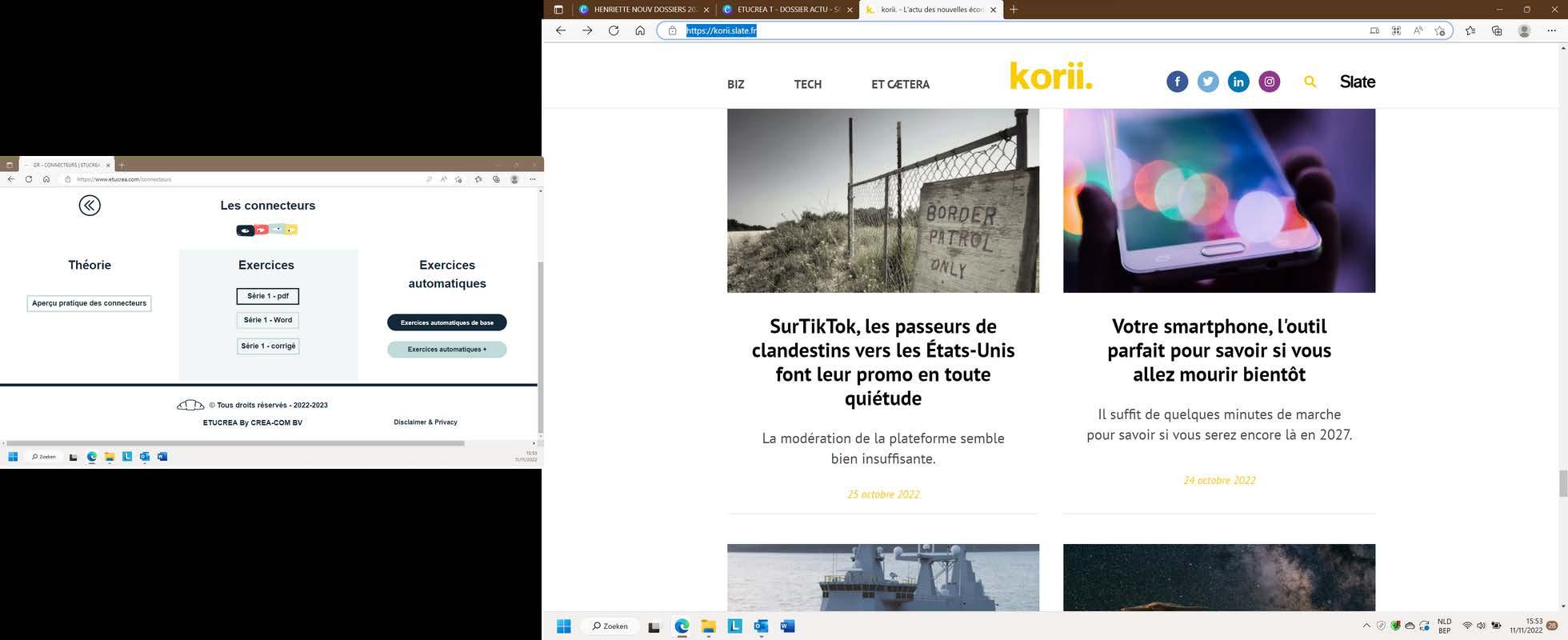Go home in Etucrea browser window
Viewport: 1568px width, 640px height.
[x=46, y=179]
